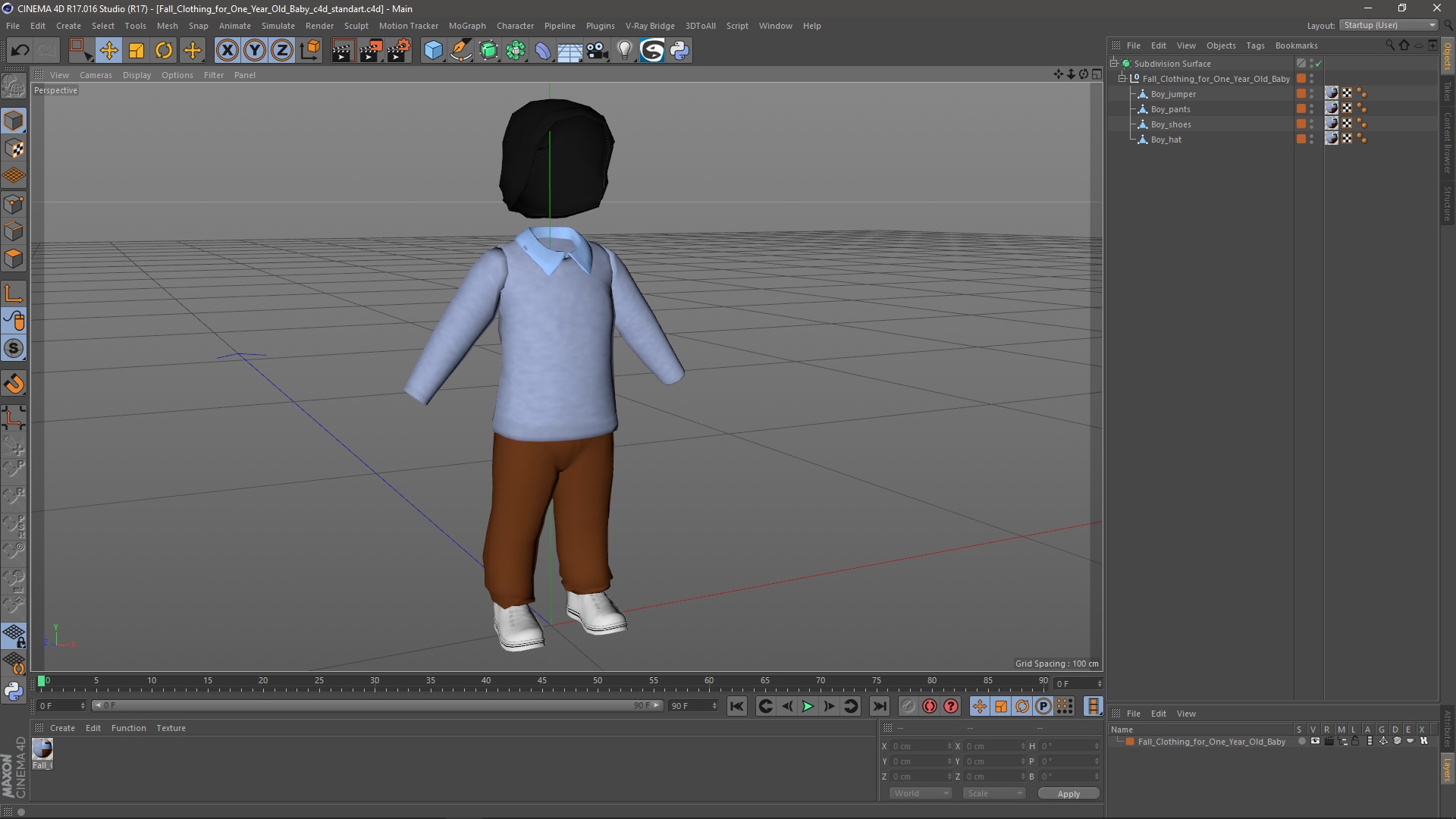Select the Fall material thumbnail
This screenshot has width=1456, height=819.
(42, 750)
